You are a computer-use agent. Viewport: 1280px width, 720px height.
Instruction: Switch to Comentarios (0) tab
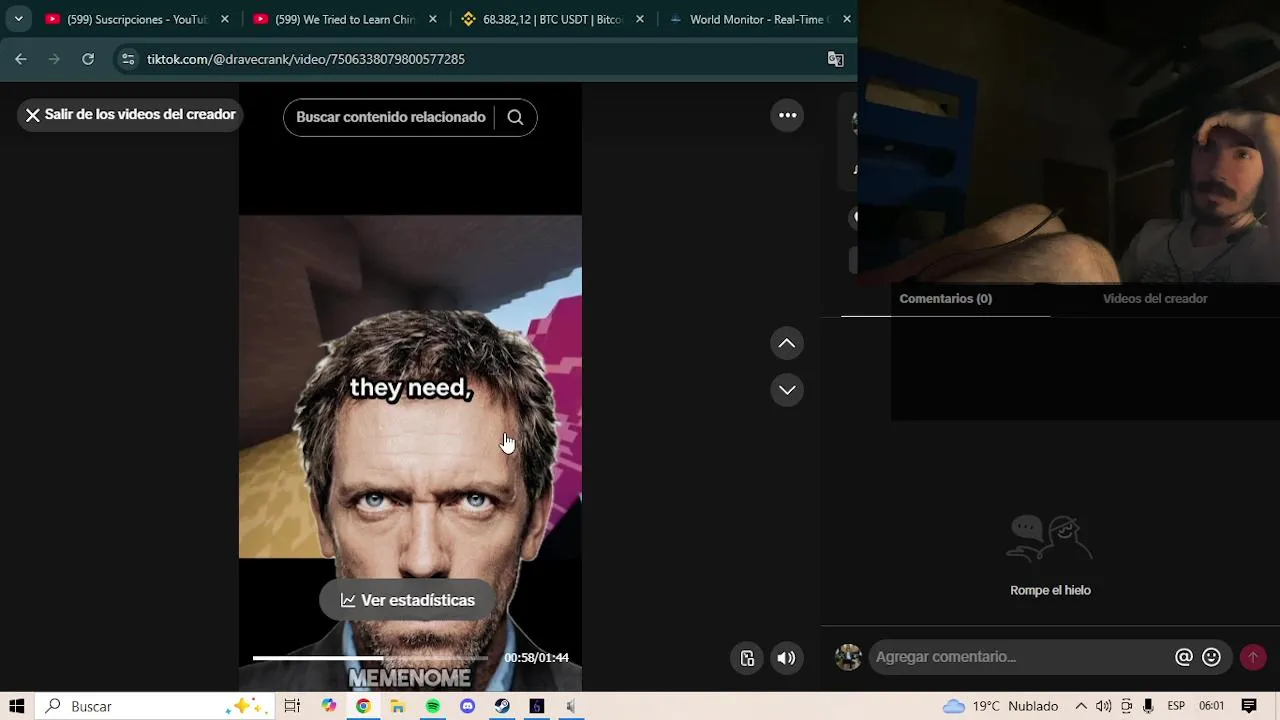point(945,299)
